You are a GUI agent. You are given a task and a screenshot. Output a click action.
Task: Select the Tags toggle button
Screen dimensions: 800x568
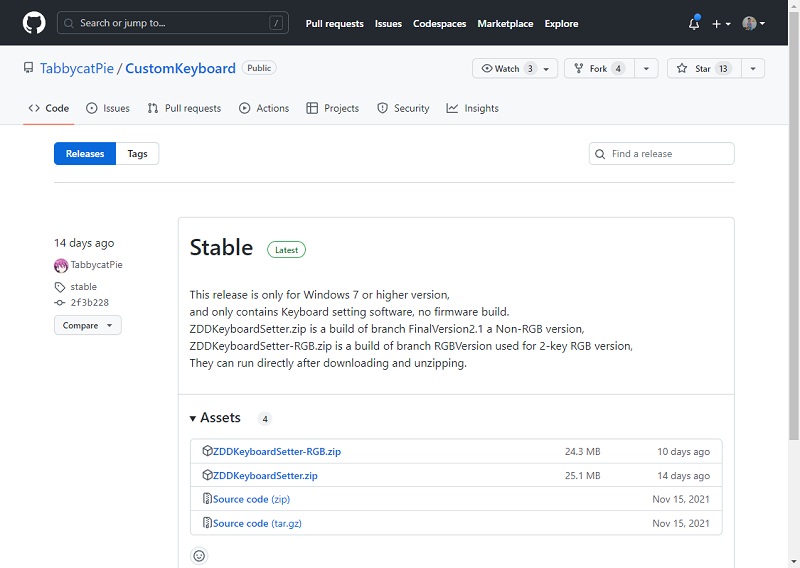137,154
